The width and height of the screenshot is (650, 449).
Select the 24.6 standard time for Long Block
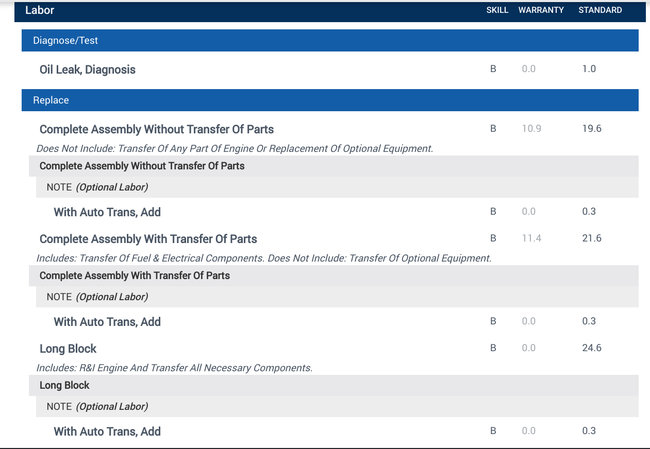[591, 348]
